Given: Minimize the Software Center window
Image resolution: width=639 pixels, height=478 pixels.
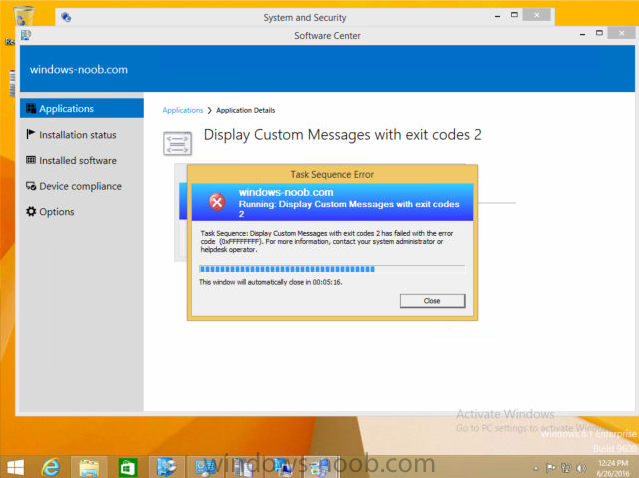Looking at the screenshot, I should (582, 34).
